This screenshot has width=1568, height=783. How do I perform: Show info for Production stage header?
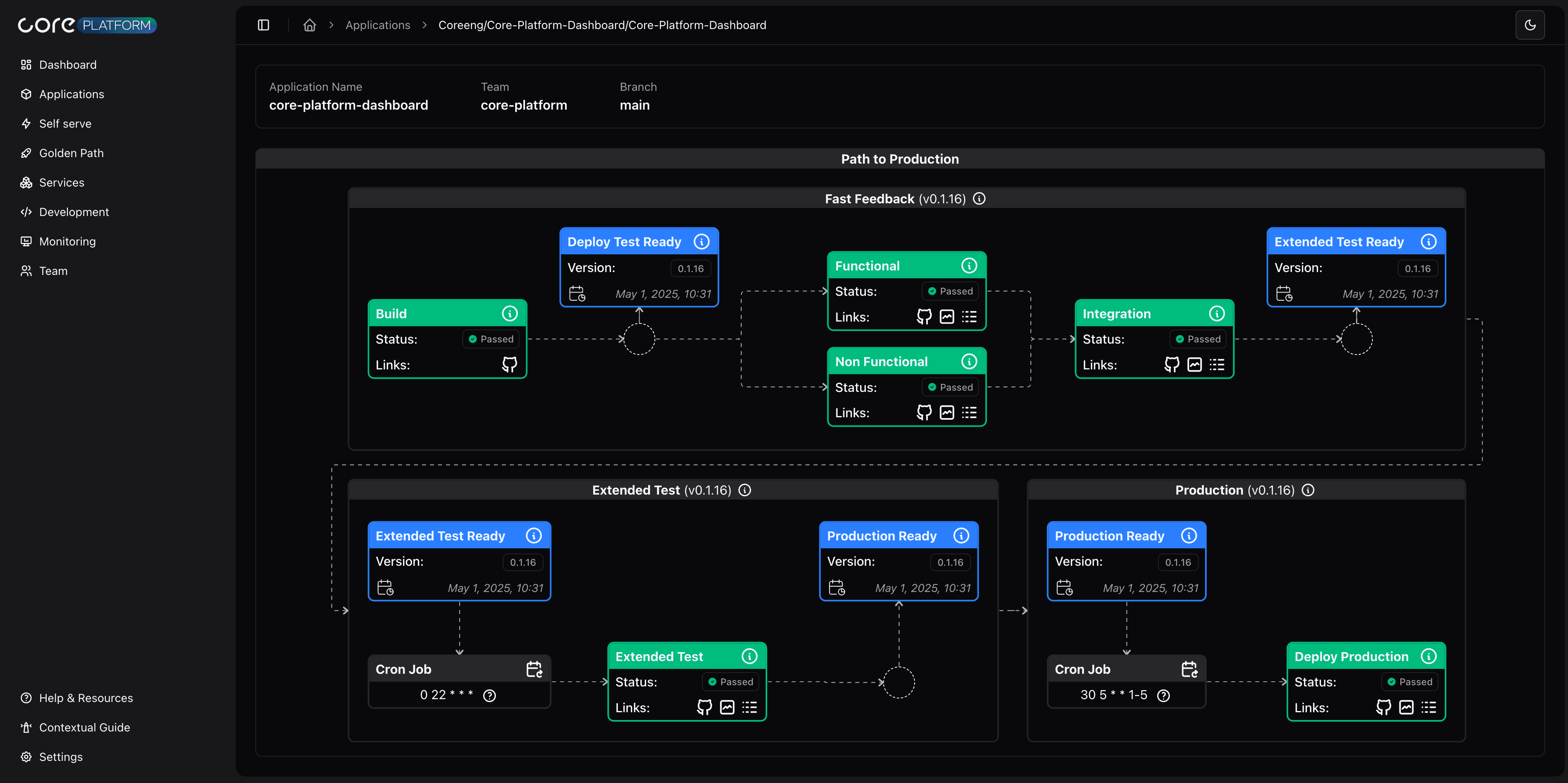(1307, 490)
